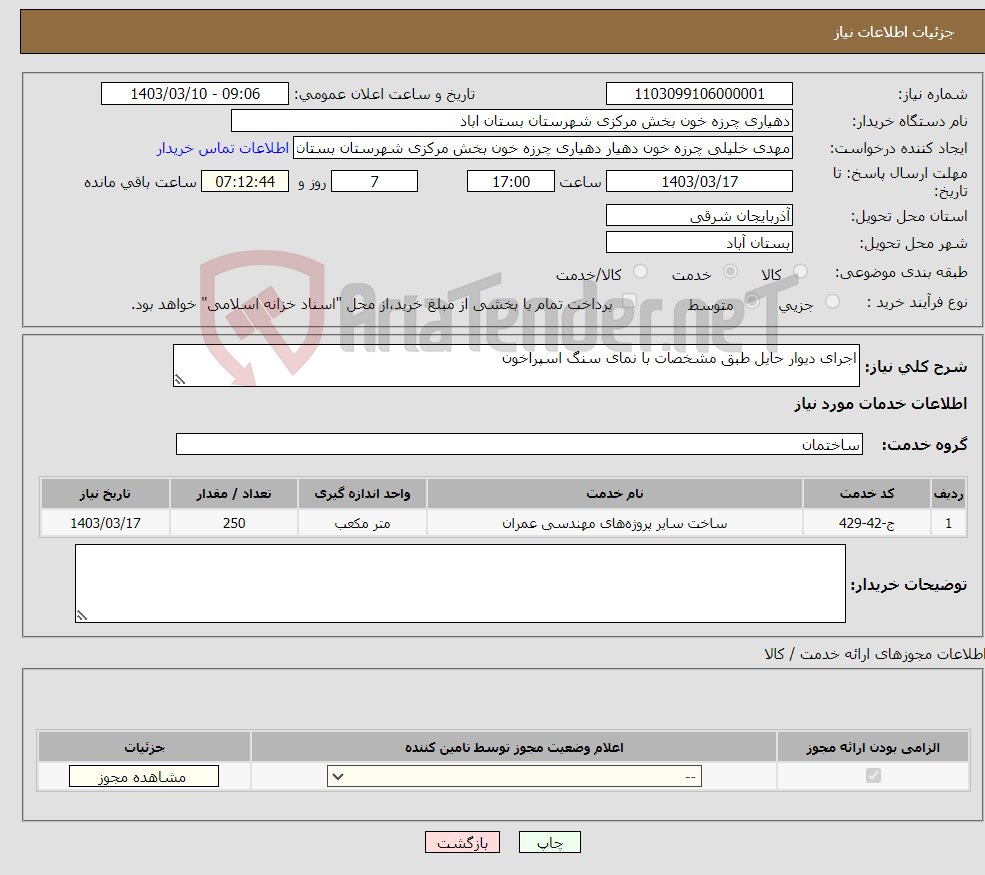This screenshot has height=875, width=985.
Task: Click the response deadline date field 1403/03/17
Action: pos(699,182)
